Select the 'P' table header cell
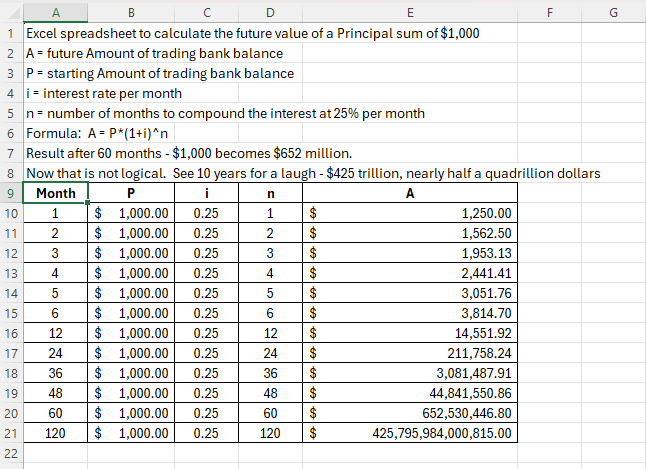 pos(131,193)
